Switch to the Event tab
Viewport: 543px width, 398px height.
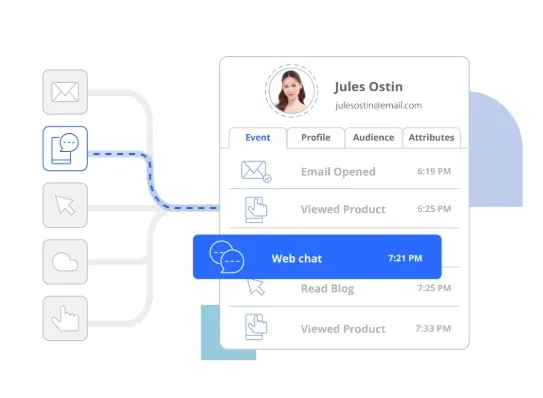258,138
